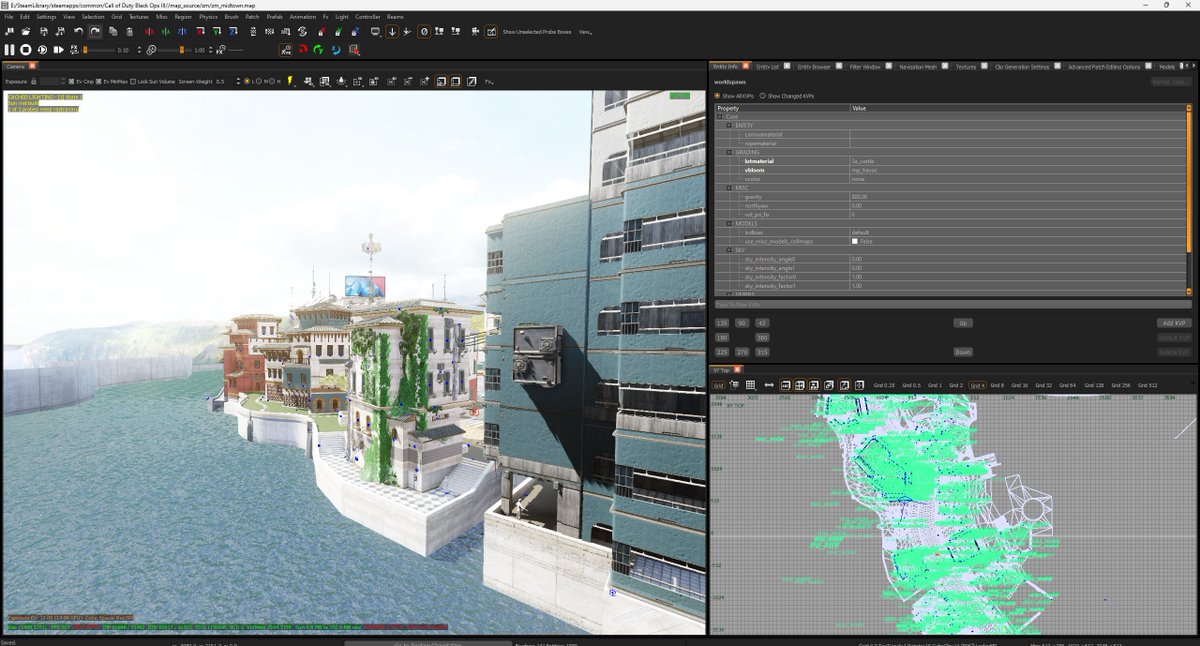Click the grid dots icon in XY Top toolbar
The image size is (1200, 646).
coord(749,384)
